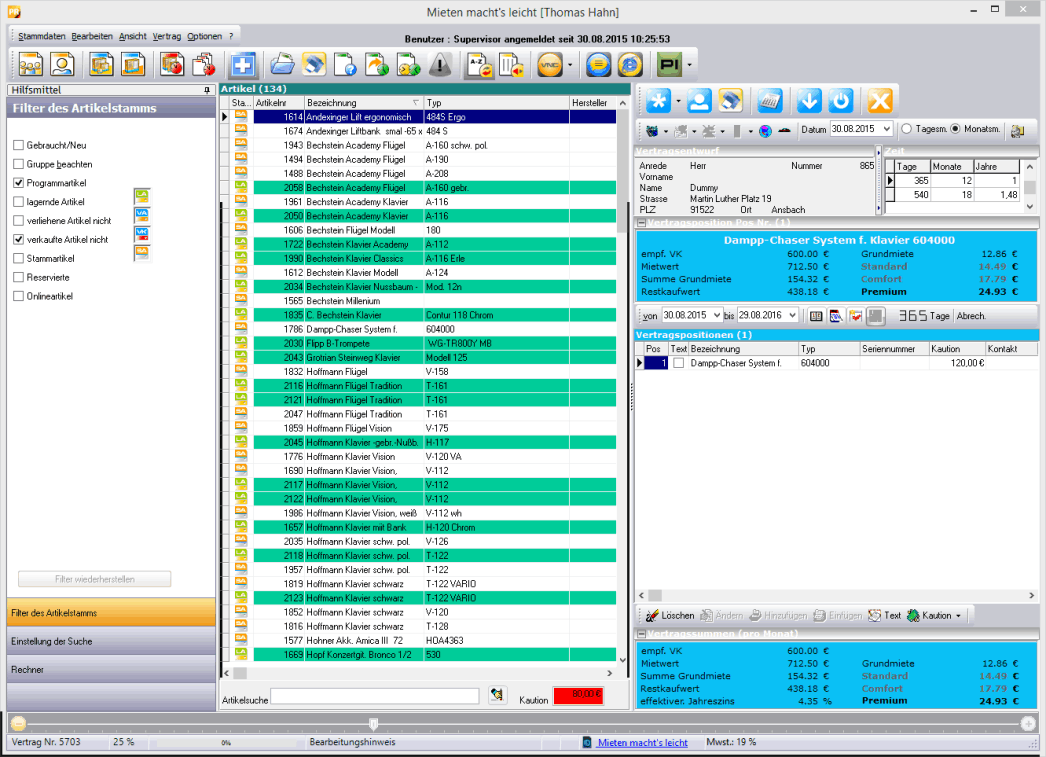Open the bis end date dropdown
Image resolution: width=1046 pixels, height=757 pixels.
tap(793, 315)
